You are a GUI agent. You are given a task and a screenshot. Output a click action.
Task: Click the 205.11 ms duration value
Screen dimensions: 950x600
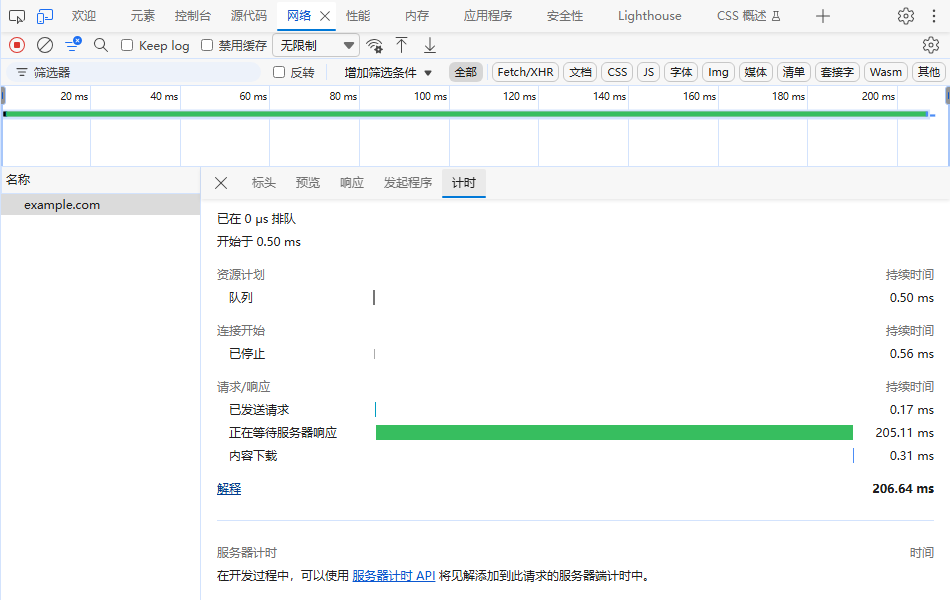(905, 433)
